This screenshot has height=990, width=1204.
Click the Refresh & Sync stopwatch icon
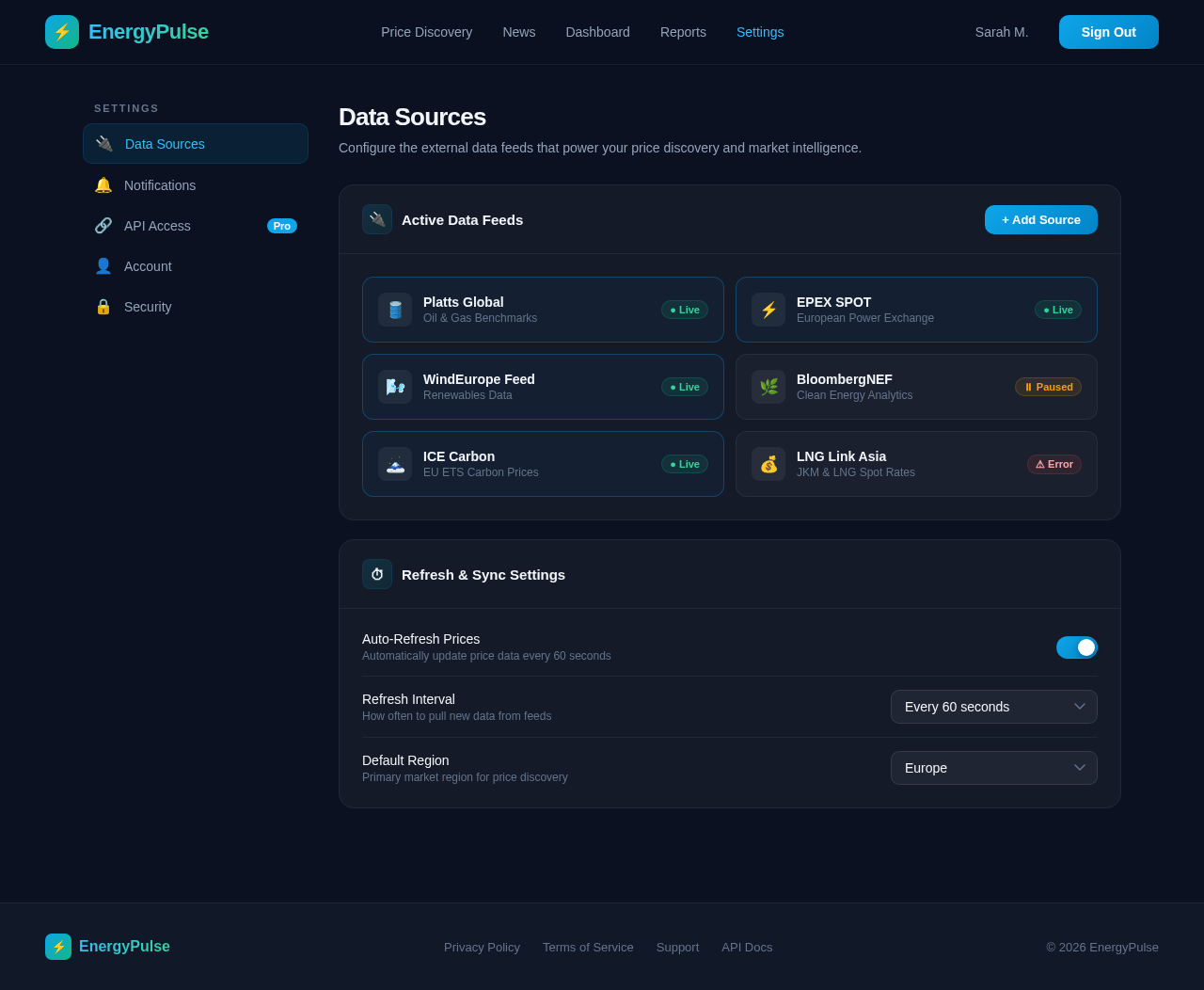[x=377, y=574]
